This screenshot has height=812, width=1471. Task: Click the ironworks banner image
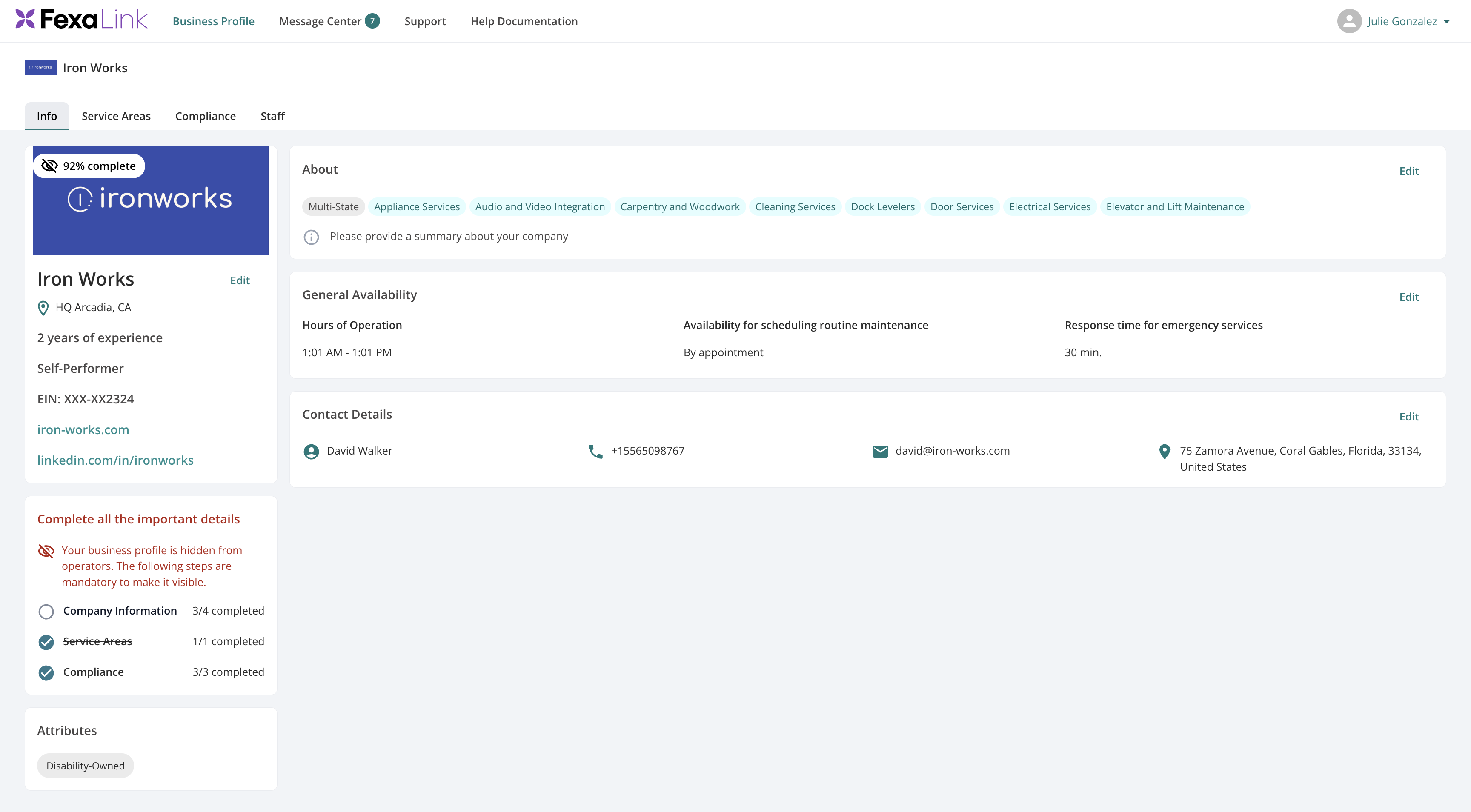[x=151, y=200]
